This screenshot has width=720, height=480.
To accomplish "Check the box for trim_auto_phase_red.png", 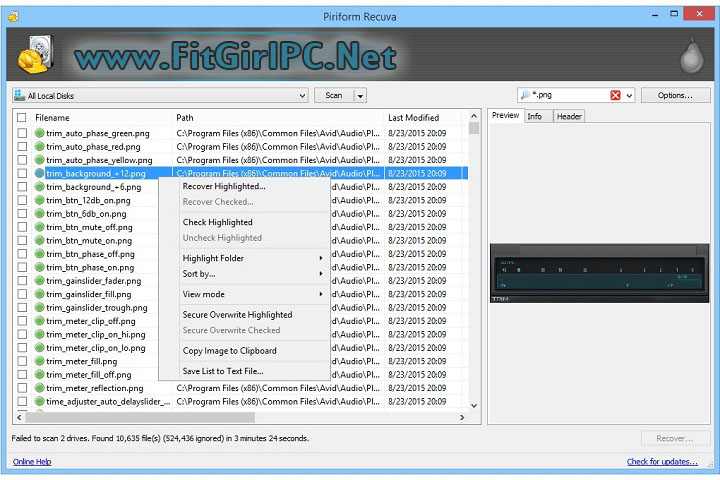I will click(22, 146).
